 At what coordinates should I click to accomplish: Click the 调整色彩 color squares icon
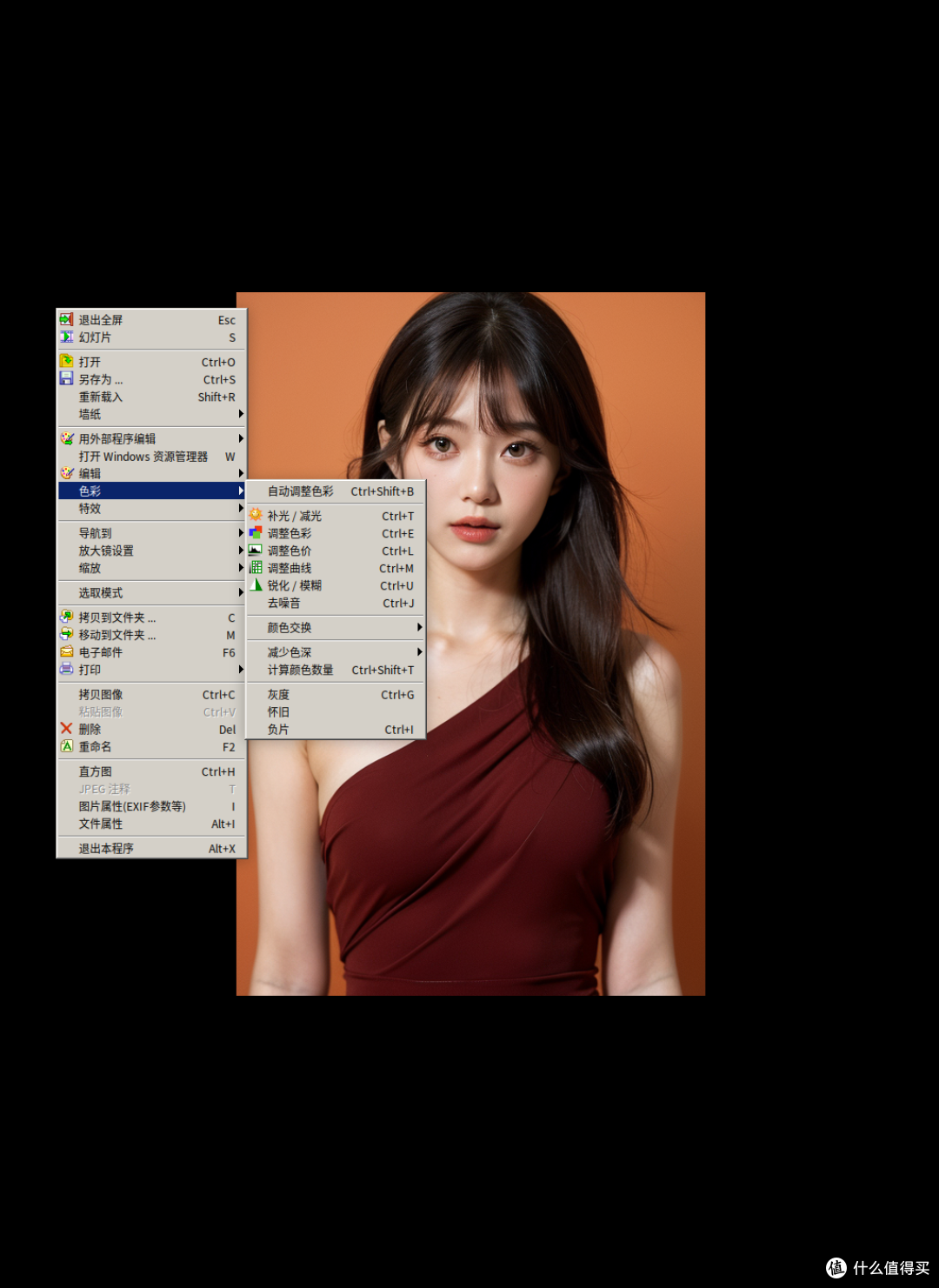256,532
